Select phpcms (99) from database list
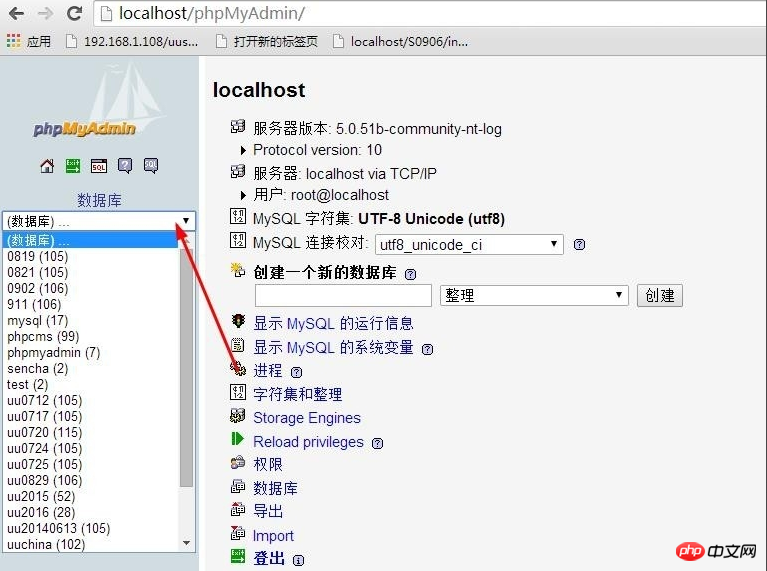Viewport: 767px width, 571px height. point(43,337)
